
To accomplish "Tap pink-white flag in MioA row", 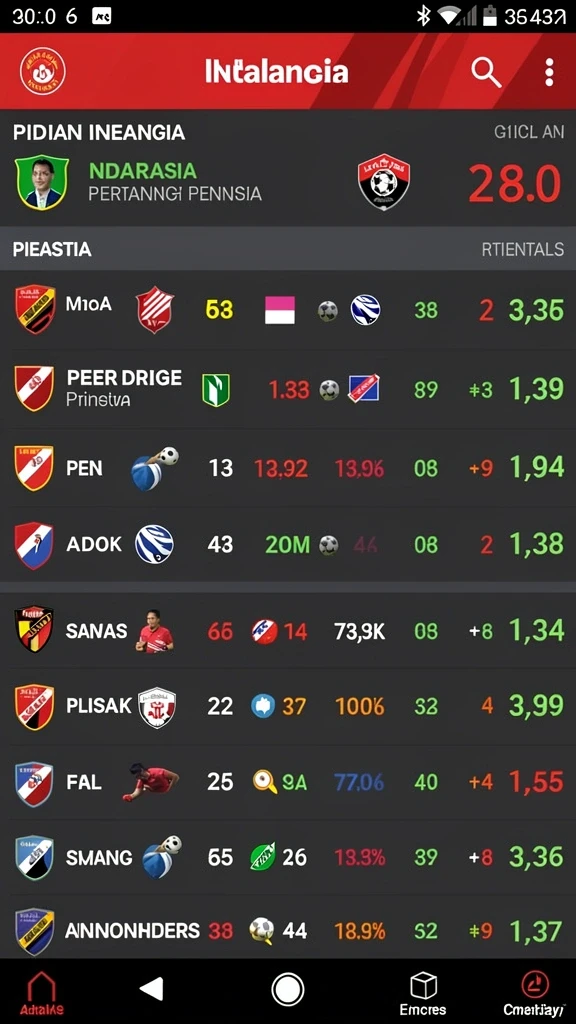I will click(280, 310).
